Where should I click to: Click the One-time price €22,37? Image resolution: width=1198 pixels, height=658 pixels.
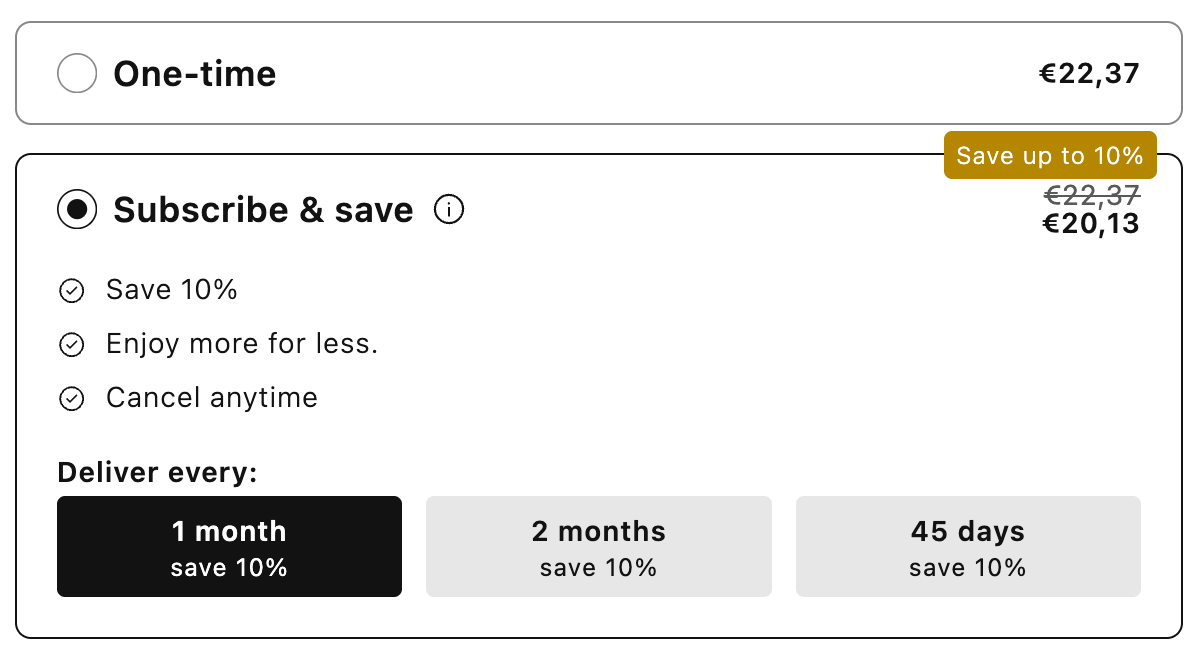[1089, 73]
